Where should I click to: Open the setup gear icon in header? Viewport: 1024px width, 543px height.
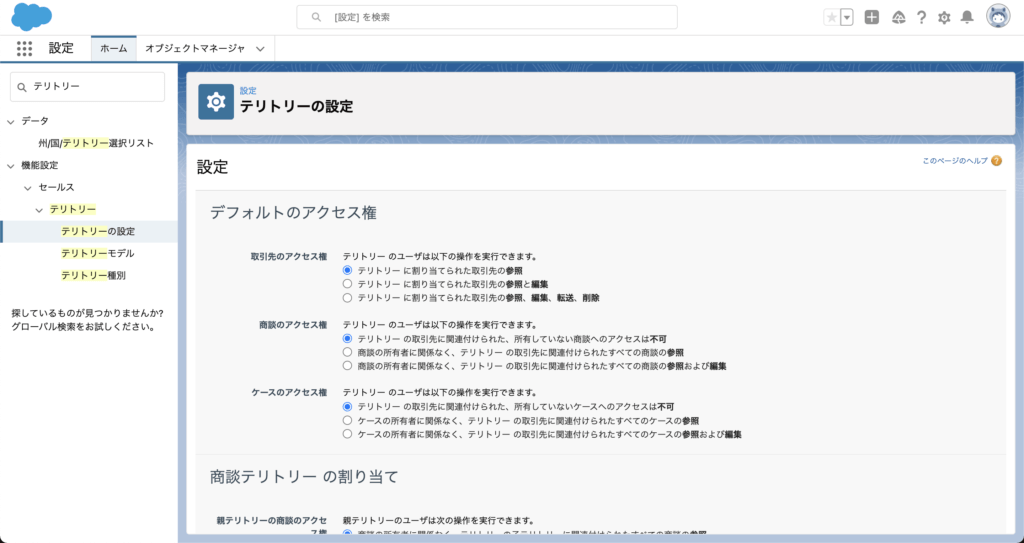click(944, 18)
